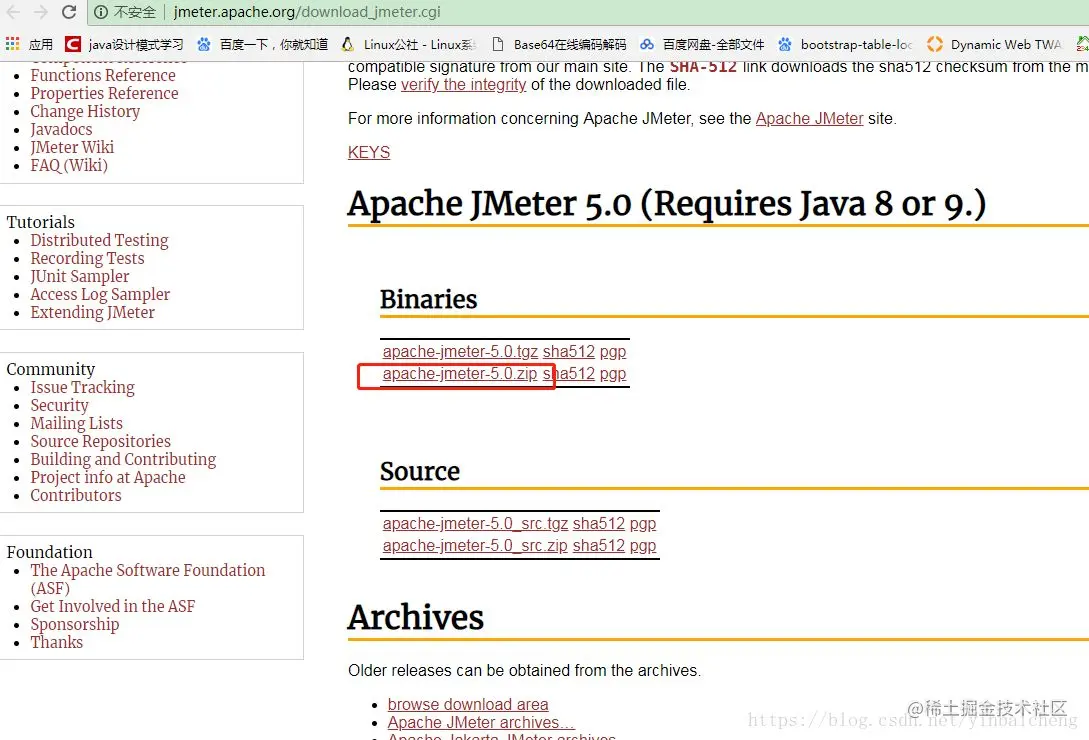This screenshot has width=1089, height=740.
Task: Open Issue Tracking community link
Action: click(x=83, y=388)
